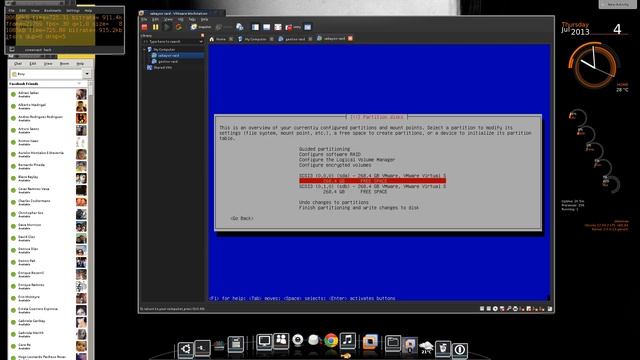
Task: Take a snapshot of the virtual machine
Action: (x=201, y=27)
